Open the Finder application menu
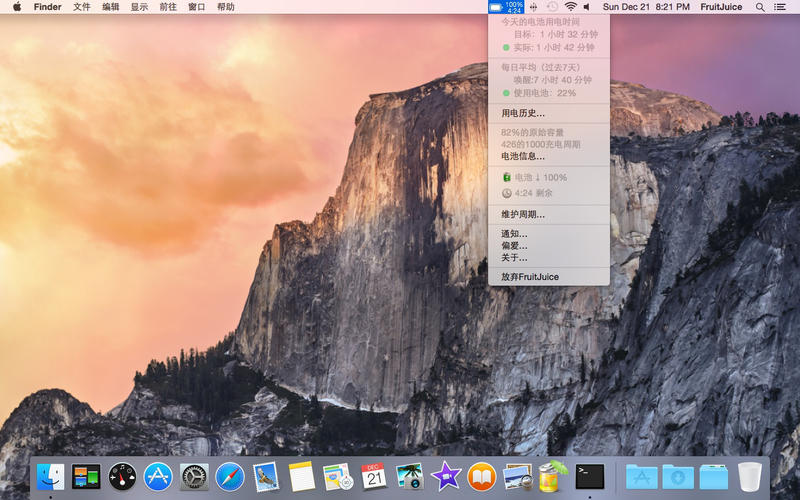Viewport: 800px width, 500px height. [x=47, y=7]
